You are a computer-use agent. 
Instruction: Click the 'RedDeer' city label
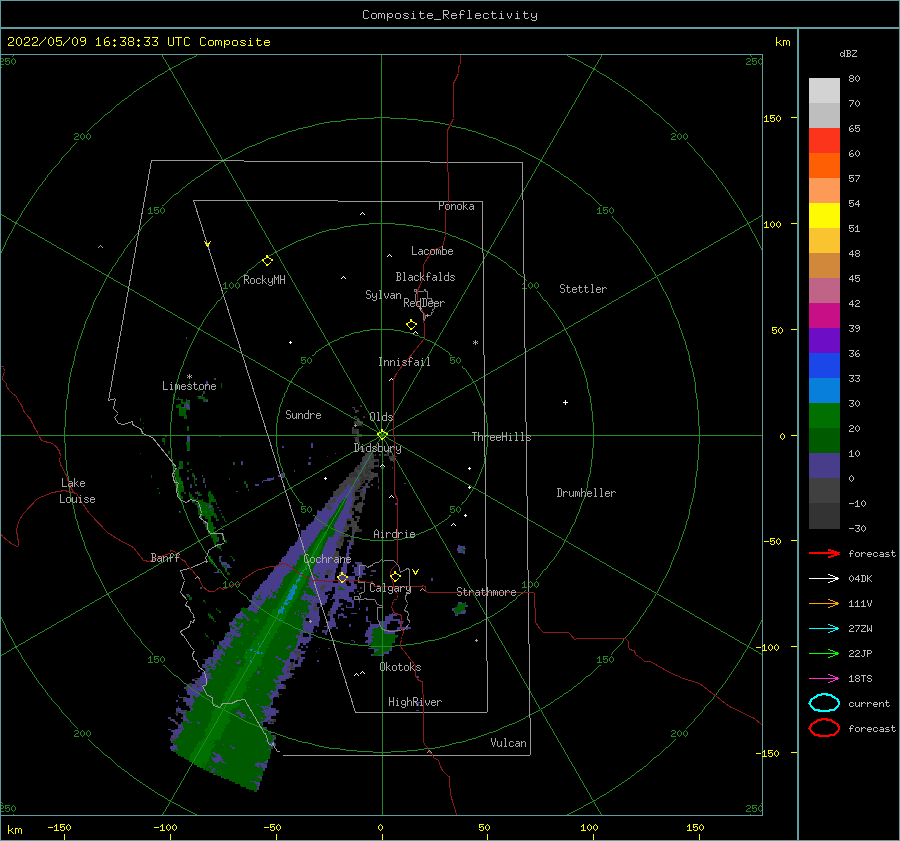pyautogui.click(x=424, y=303)
